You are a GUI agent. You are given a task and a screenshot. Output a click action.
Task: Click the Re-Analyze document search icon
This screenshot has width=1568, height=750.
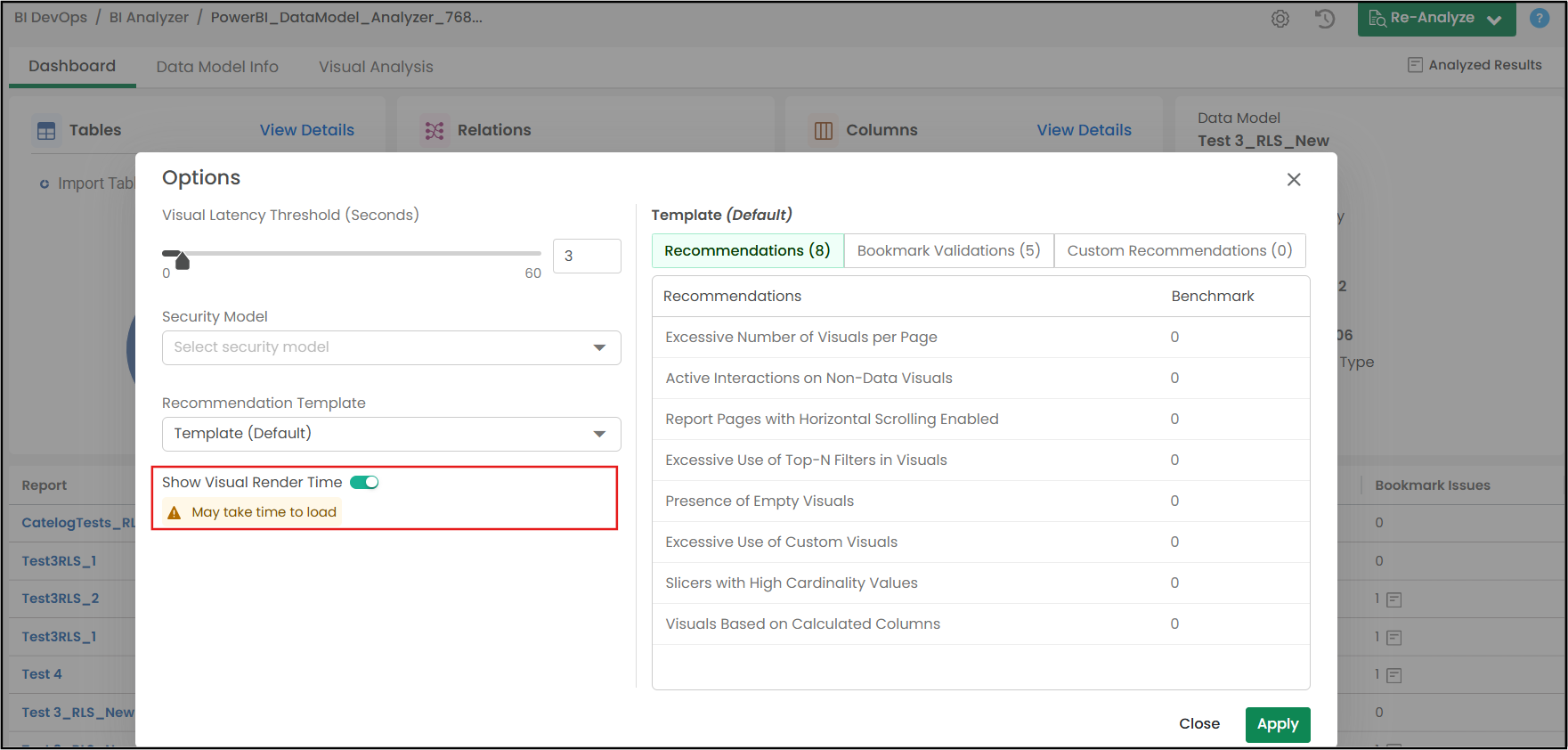(1377, 19)
